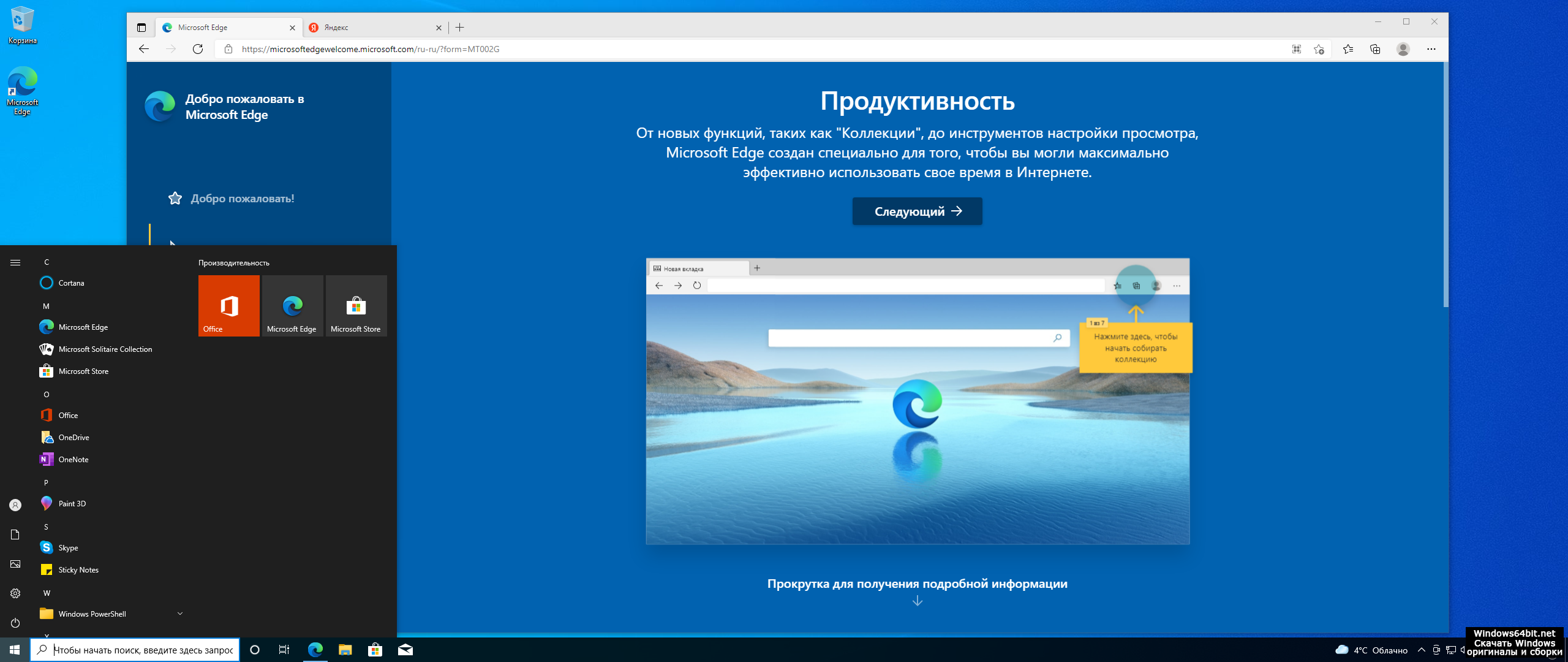Click the taskbar search input box
This screenshot has height=662, width=1568.
[x=143, y=650]
